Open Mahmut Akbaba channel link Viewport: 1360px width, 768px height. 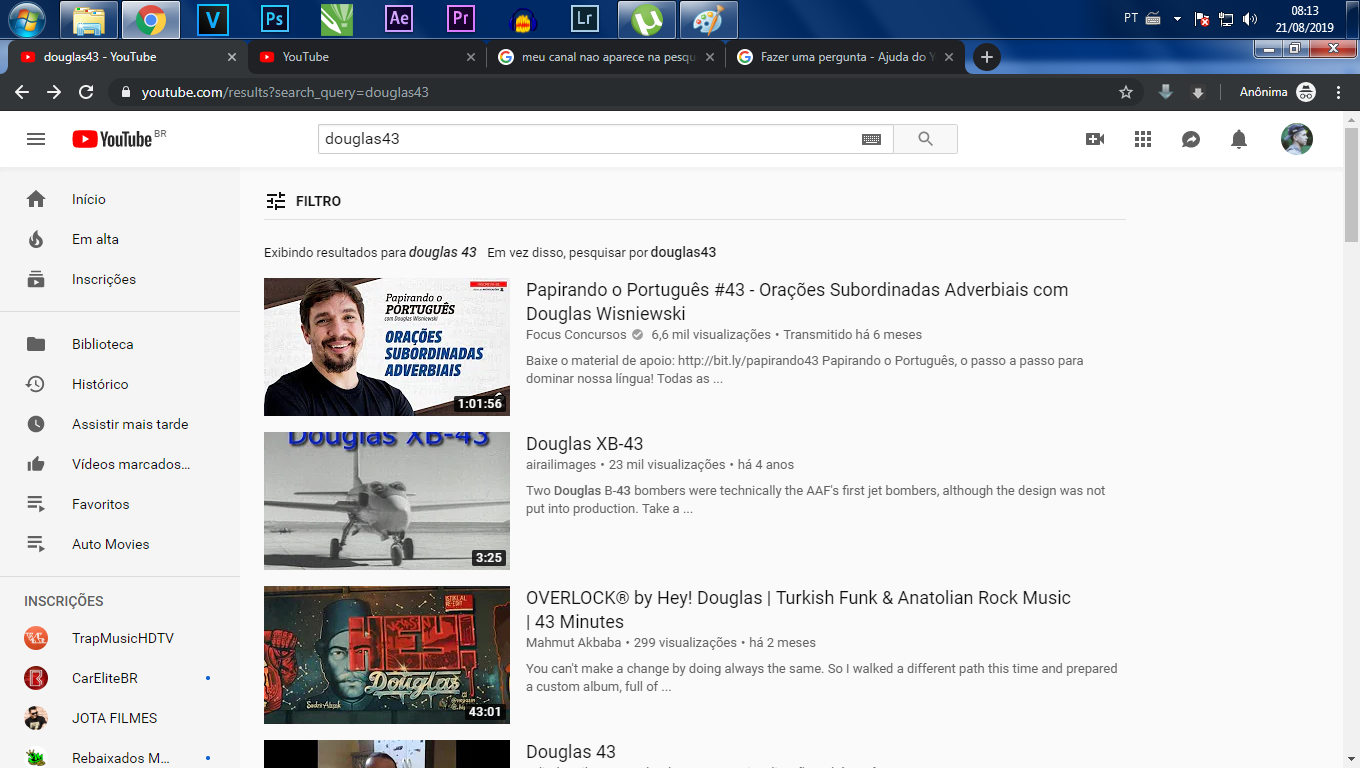coord(574,643)
